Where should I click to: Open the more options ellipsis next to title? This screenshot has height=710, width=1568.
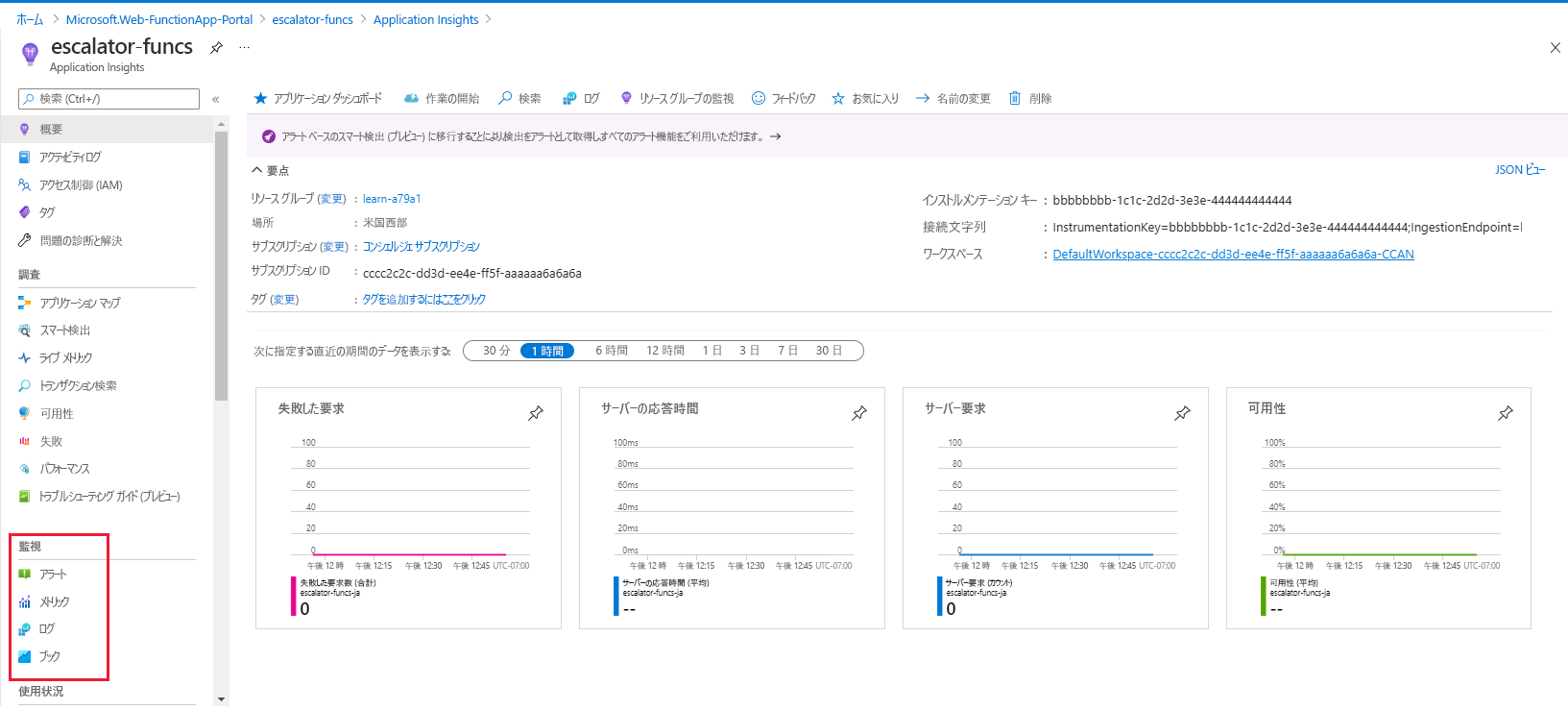pyautogui.click(x=244, y=47)
